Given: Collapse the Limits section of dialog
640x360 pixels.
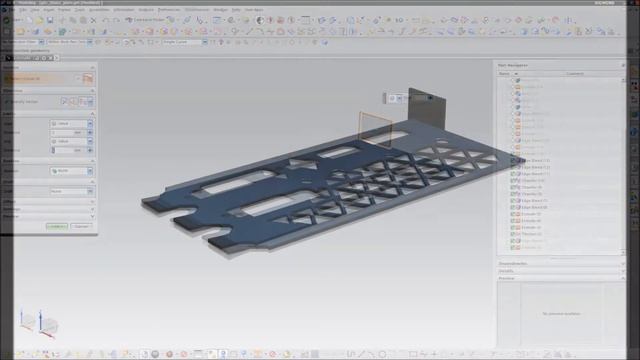Looking at the screenshot, I should [x=92, y=113].
